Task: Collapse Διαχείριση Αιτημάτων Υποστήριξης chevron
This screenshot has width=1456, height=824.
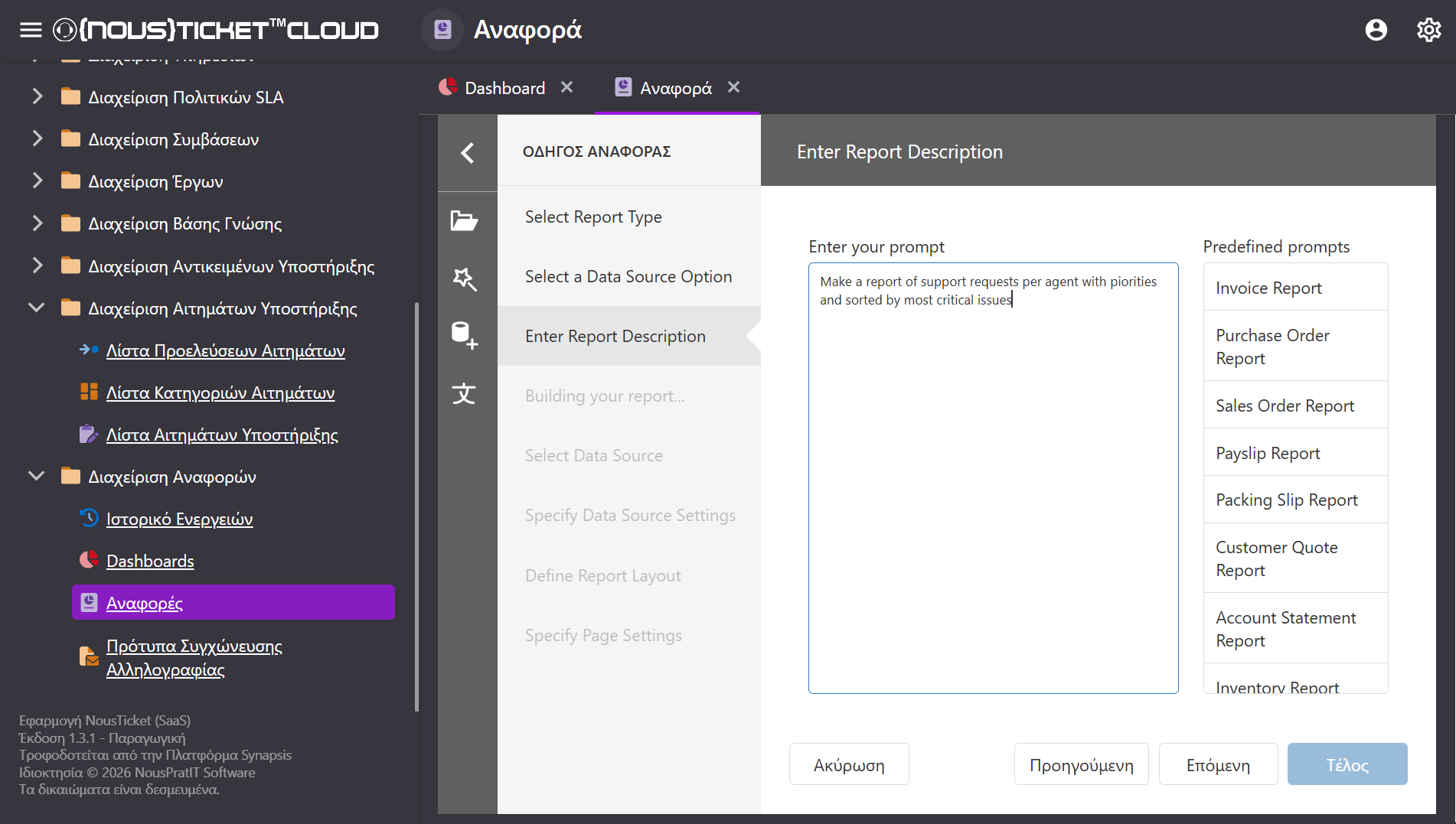Action: 36,308
